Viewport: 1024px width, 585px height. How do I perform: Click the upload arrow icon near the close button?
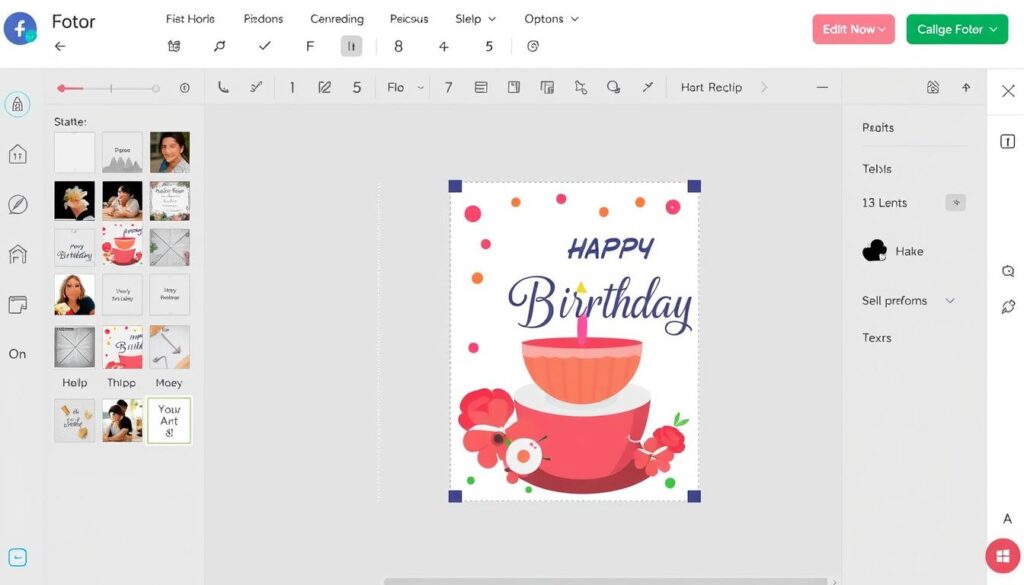click(966, 87)
